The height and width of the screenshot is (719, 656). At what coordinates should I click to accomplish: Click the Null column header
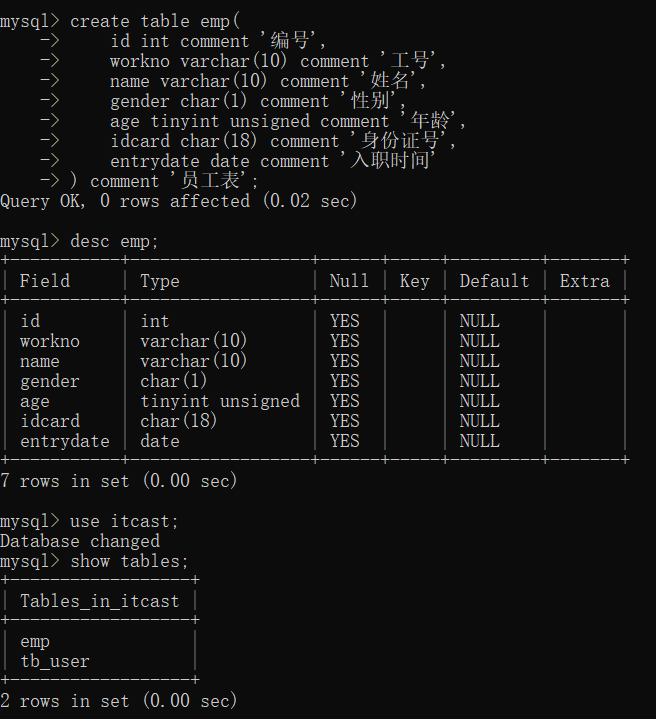click(x=349, y=281)
